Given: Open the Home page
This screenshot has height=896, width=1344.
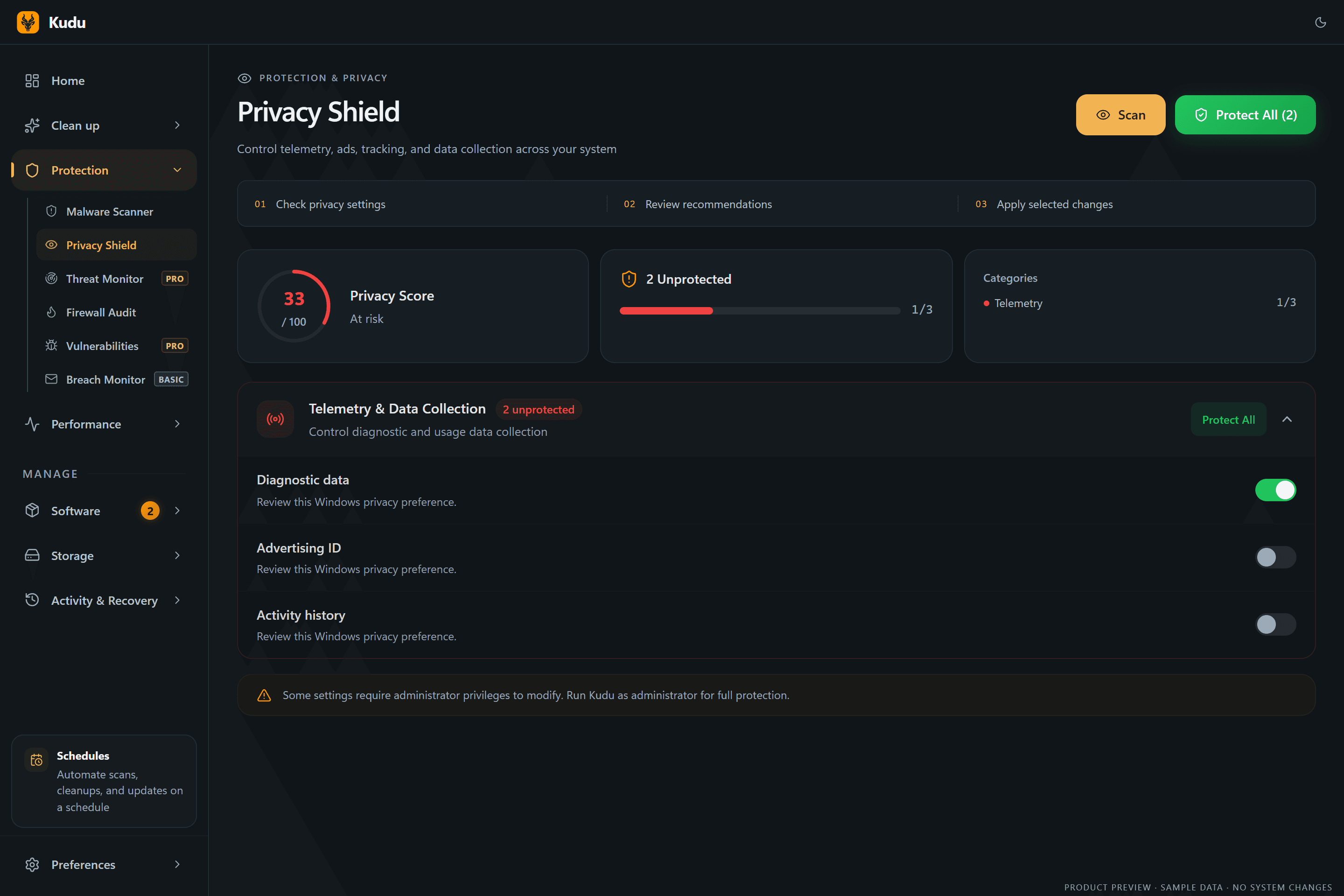Looking at the screenshot, I should (x=104, y=81).
